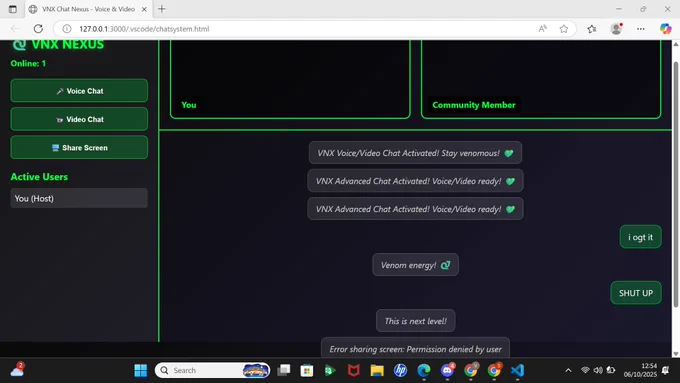This screenshot has width=680, height=383.
Task: Open the Favorites list icon
Action: pyautogui.click(x=592, y=29)
